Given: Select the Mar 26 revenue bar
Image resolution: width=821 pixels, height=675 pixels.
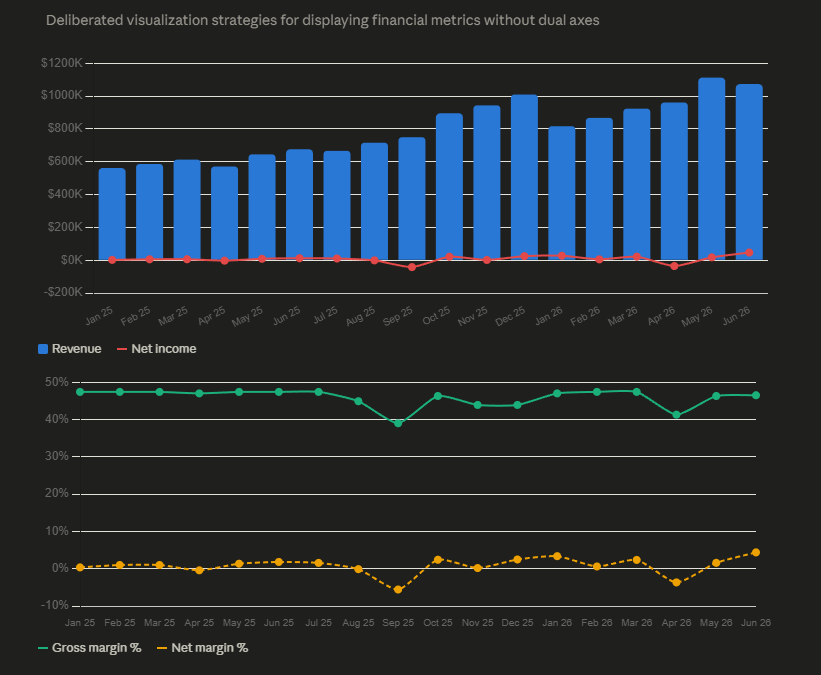Looking at the screenshot, I should [637, 184].
